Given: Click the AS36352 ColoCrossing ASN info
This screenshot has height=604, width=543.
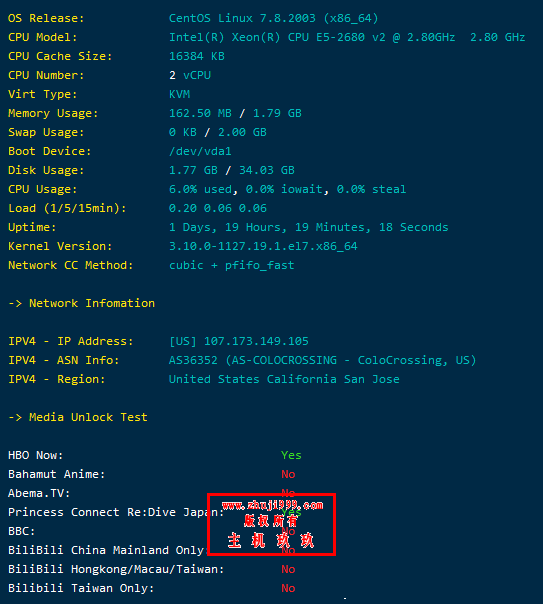Looking at the screenshot, I should (322, 360).
